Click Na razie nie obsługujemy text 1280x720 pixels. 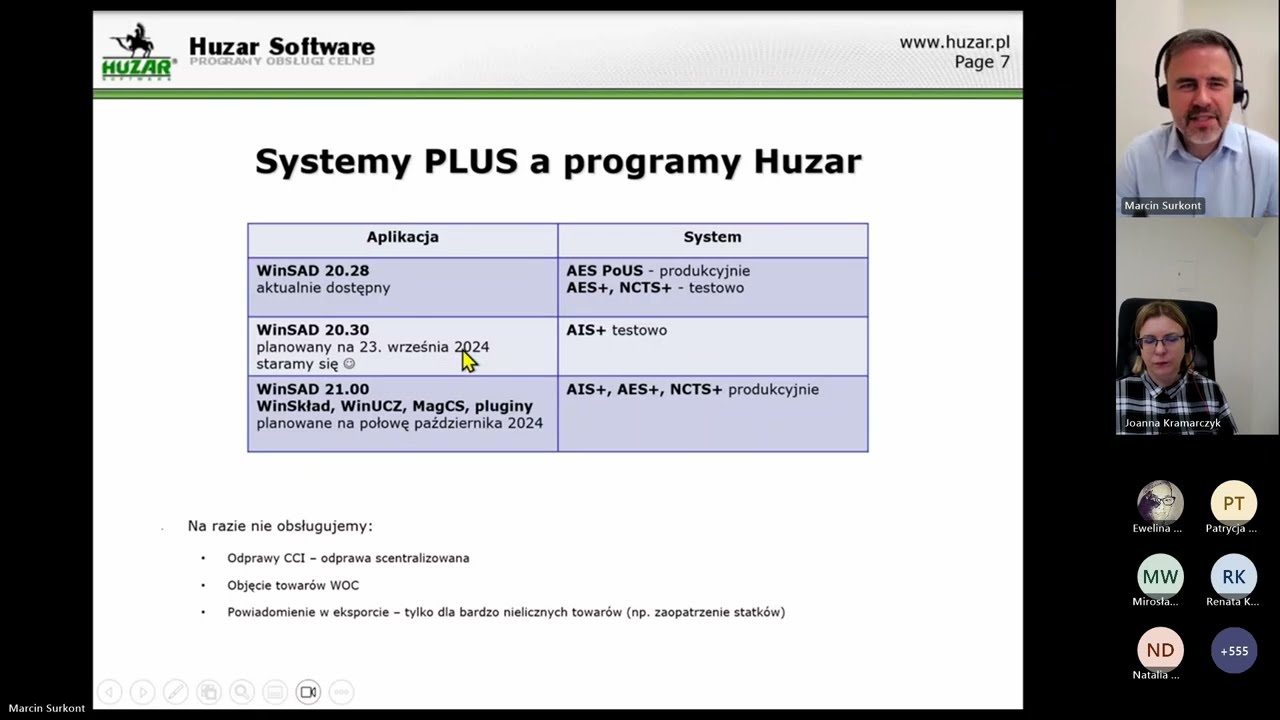click(280, 526)
